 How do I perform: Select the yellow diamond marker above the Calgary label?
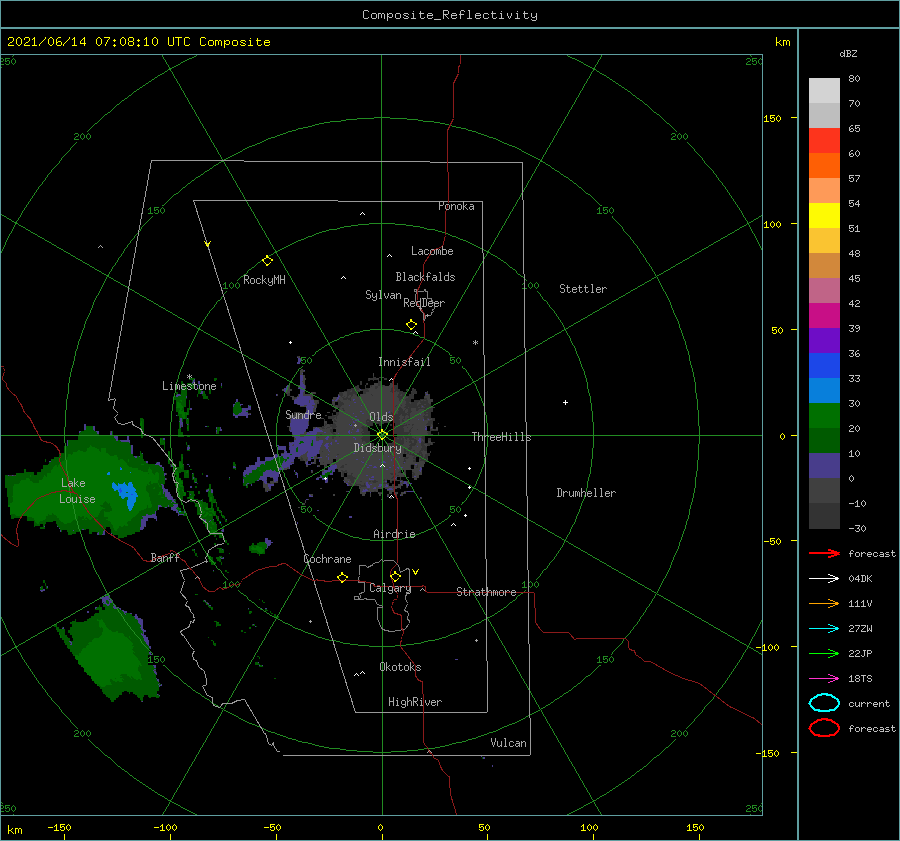pos(395,576)
